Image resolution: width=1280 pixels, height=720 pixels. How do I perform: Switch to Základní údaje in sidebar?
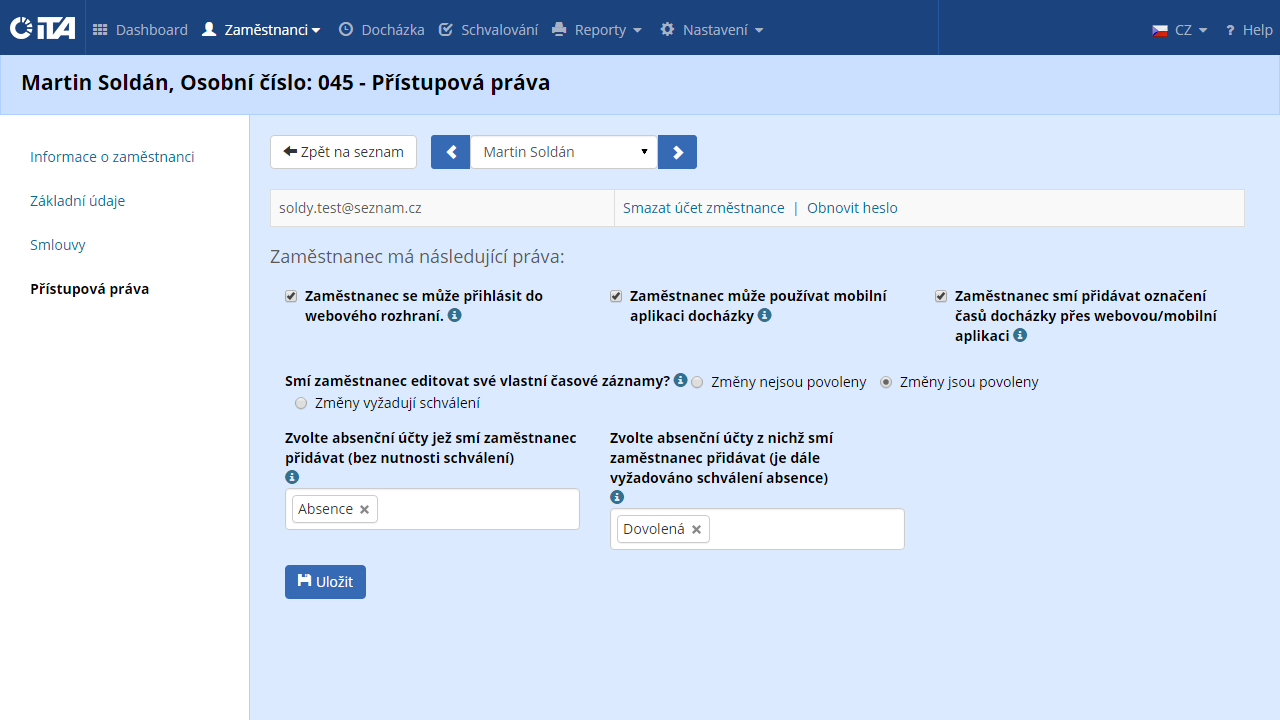[77, 201]
